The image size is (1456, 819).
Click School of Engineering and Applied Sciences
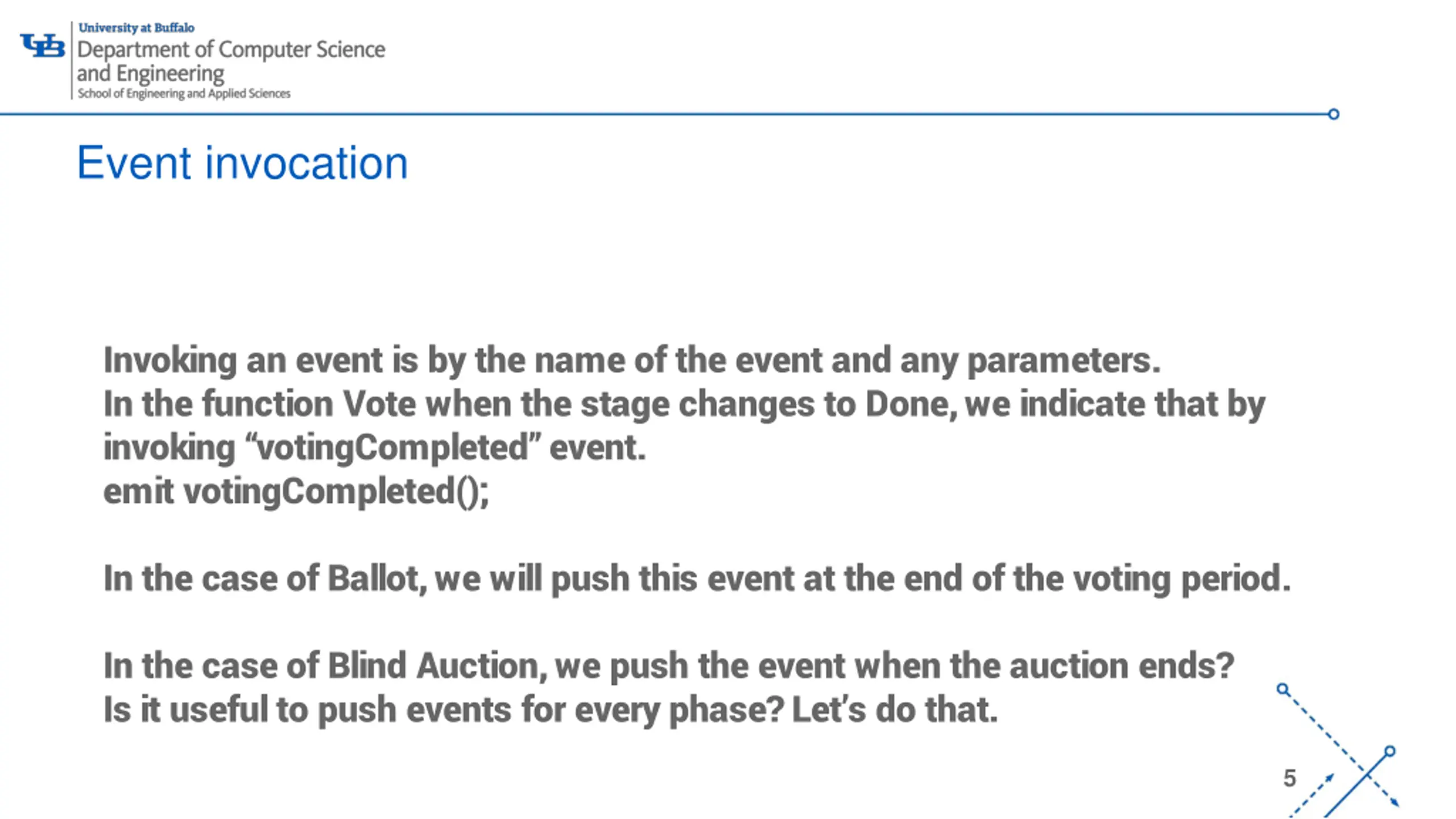tap(184, 93)
